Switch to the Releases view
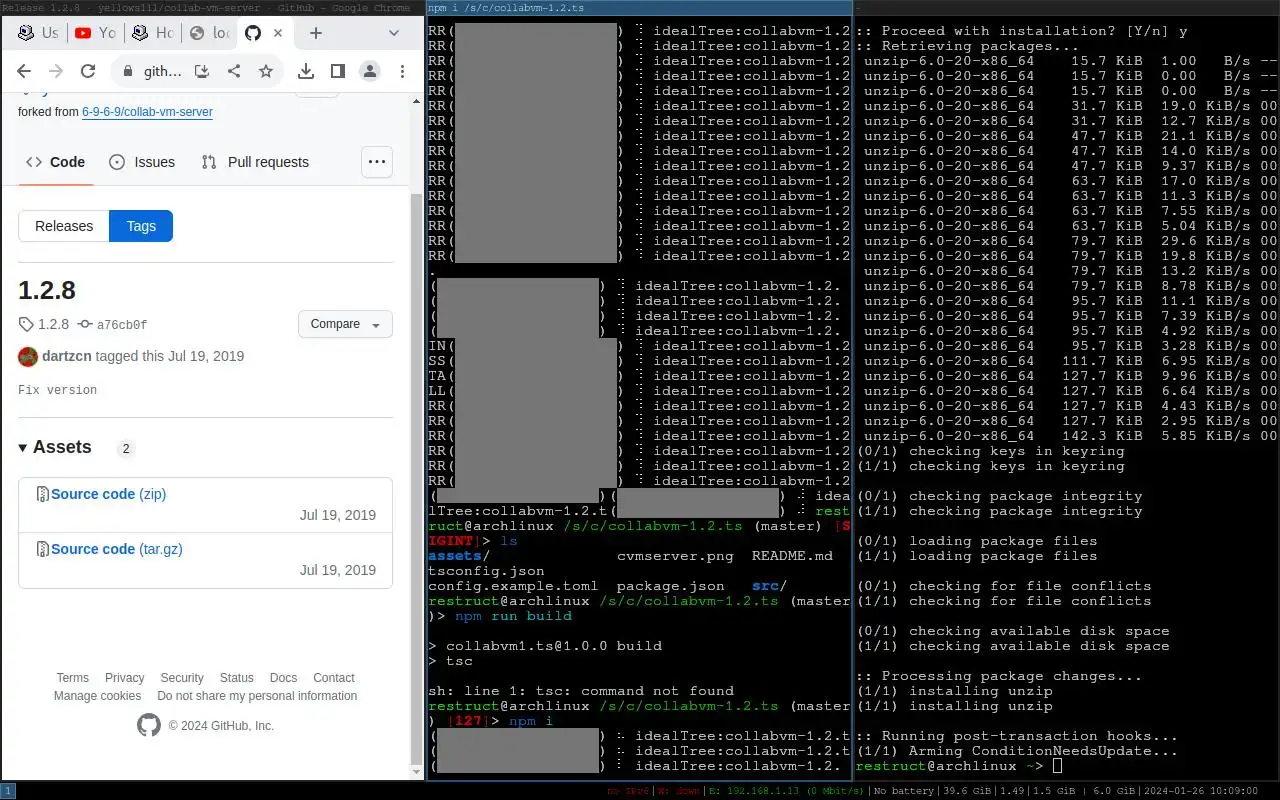The image size is (1280, 800). (64, 226)
